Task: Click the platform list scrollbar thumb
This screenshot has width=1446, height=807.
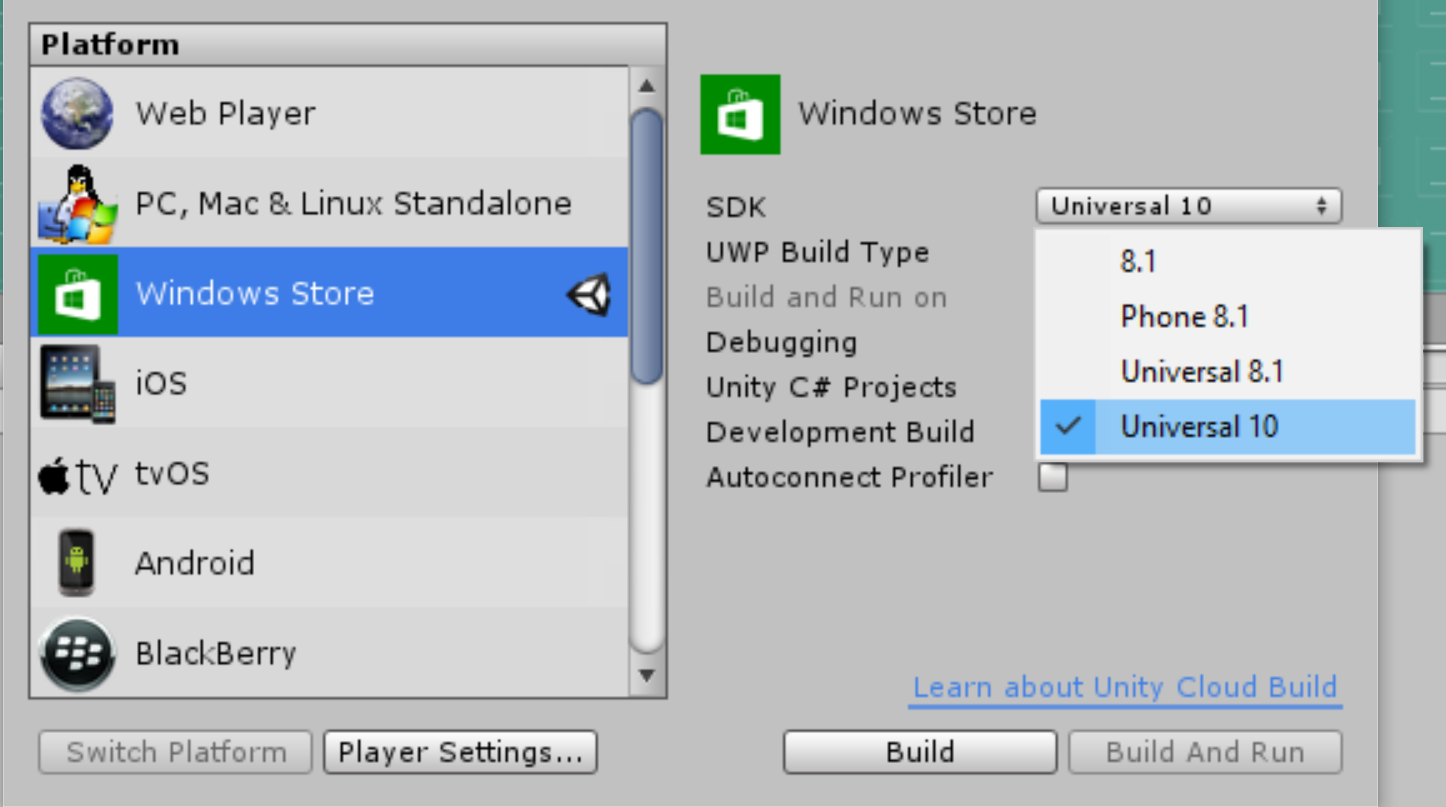Action: click(647, 245)
